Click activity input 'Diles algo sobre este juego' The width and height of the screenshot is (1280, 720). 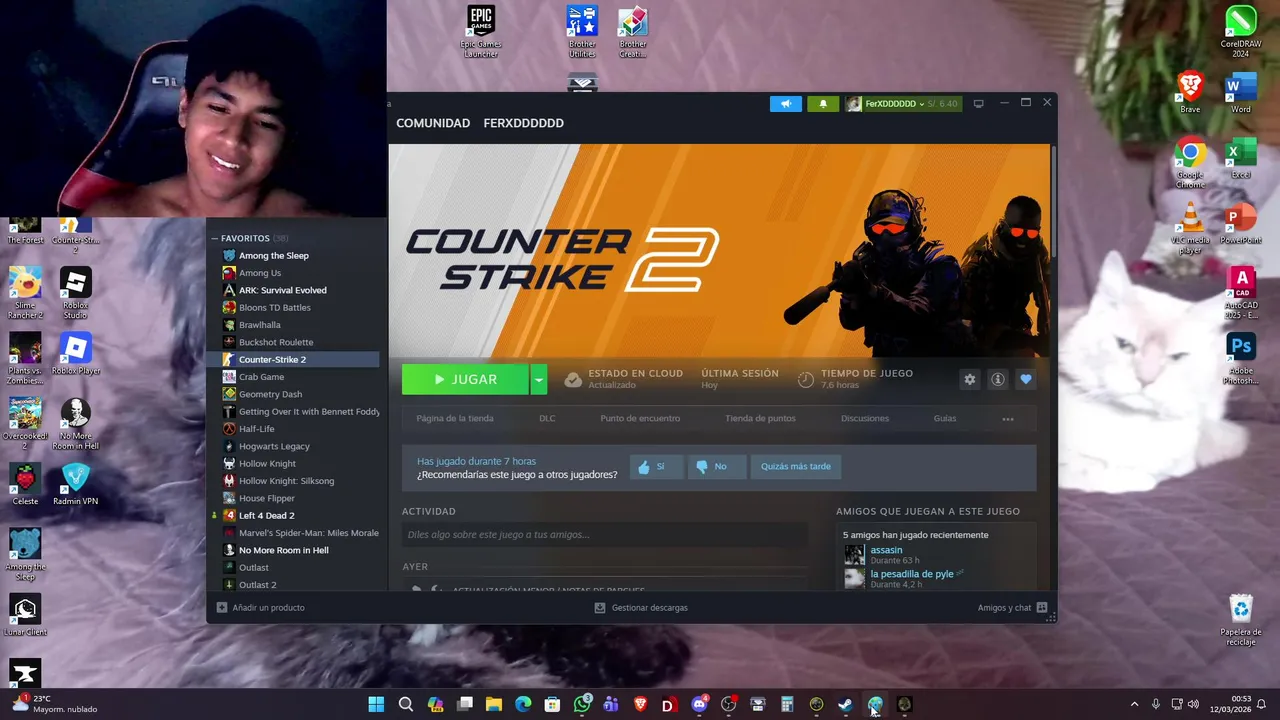click(x=604, y=535)
